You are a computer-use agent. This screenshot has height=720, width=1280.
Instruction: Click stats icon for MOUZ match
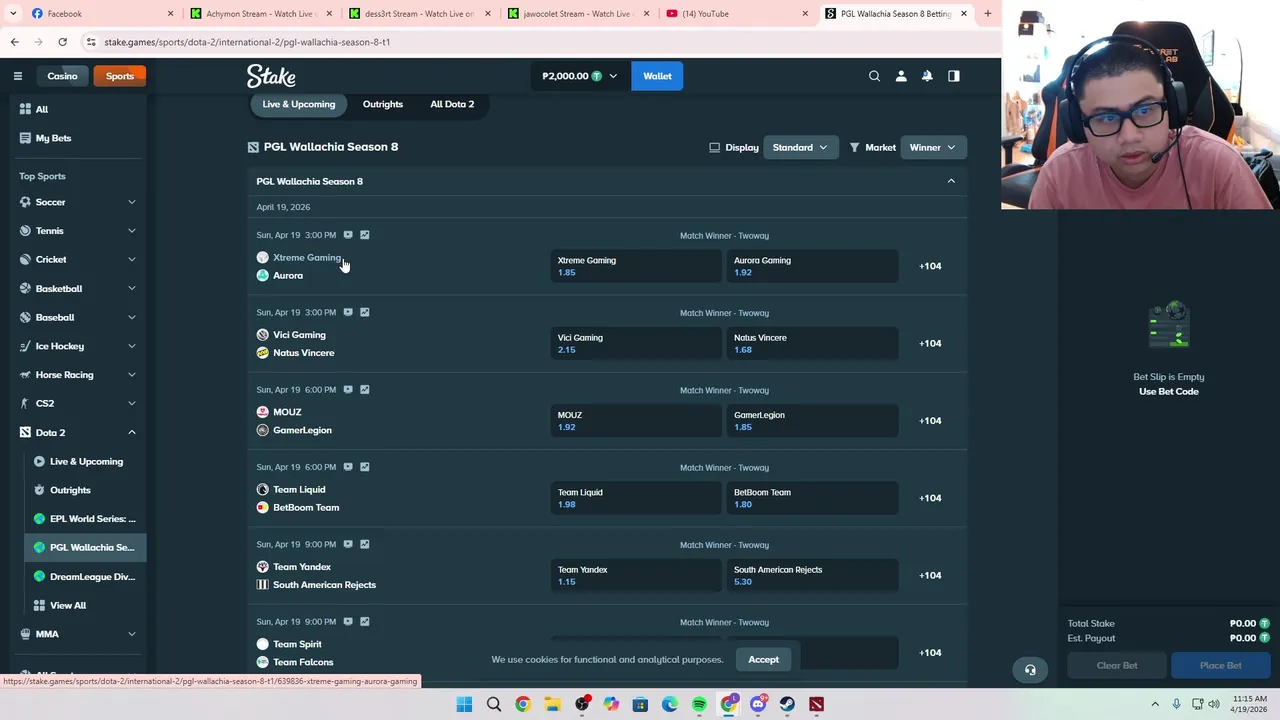(365, 389)
